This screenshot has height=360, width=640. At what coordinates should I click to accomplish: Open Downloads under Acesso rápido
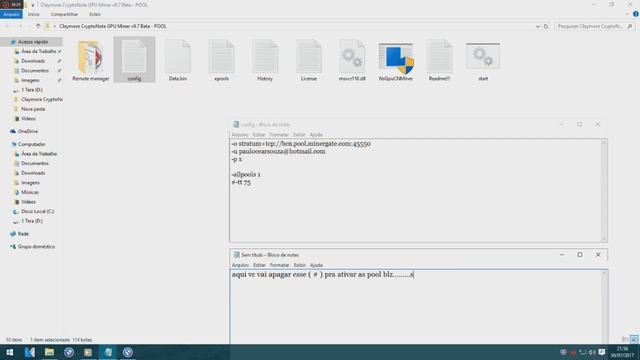click(33, 61)
